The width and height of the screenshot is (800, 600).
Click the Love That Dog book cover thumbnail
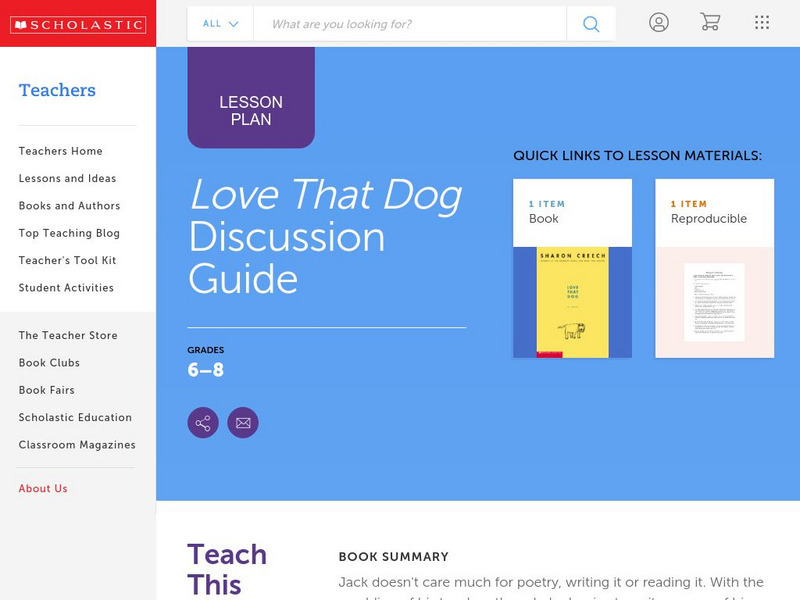pos(571,300)
